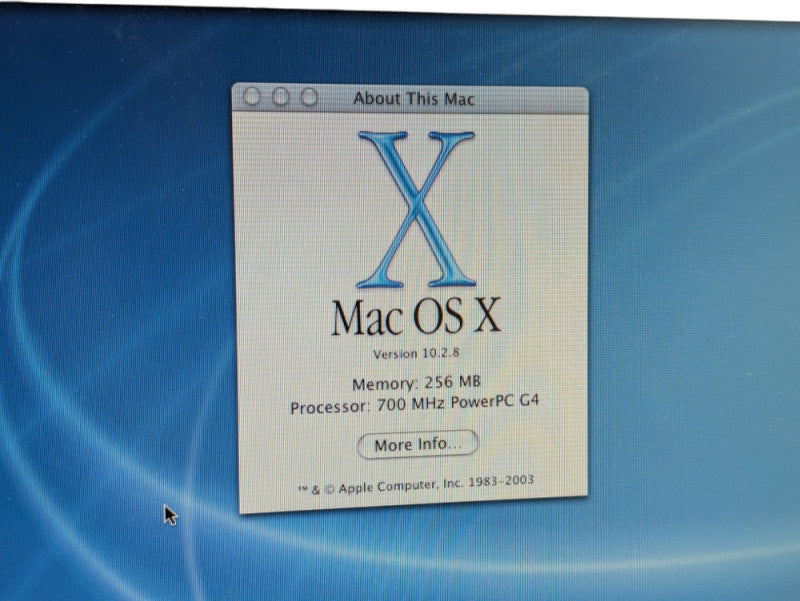Click the Version 10.2.8 text
The image size is (800, 601).
point(416,353)
